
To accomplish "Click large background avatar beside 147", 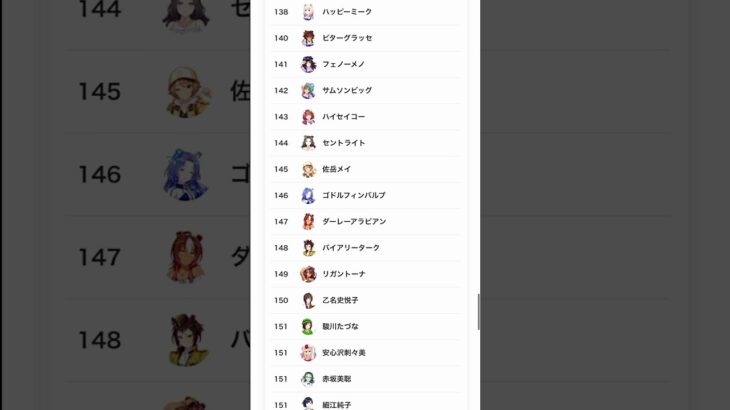I will point(187,257).
